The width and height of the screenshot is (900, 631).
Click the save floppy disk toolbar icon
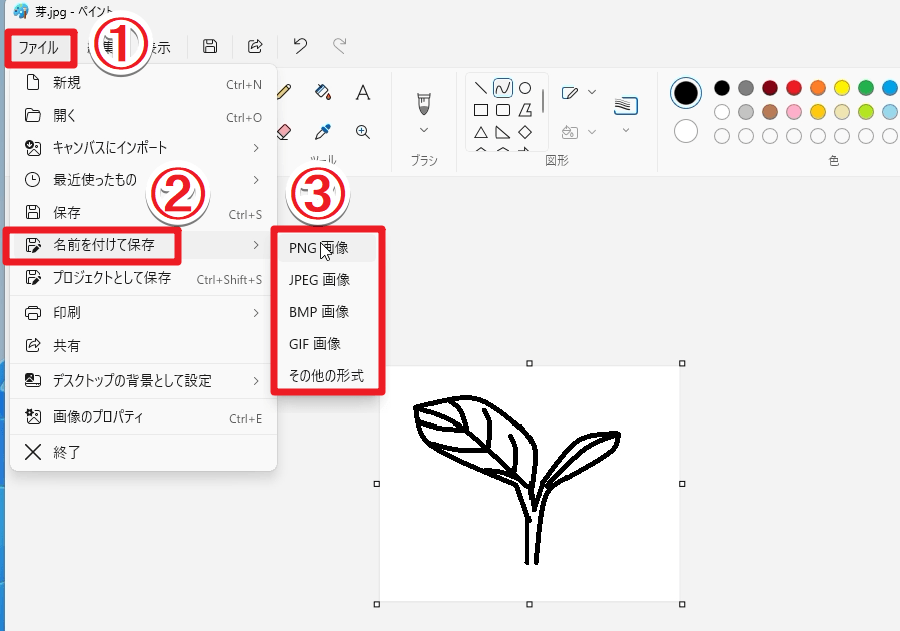[x=210, y=47]
